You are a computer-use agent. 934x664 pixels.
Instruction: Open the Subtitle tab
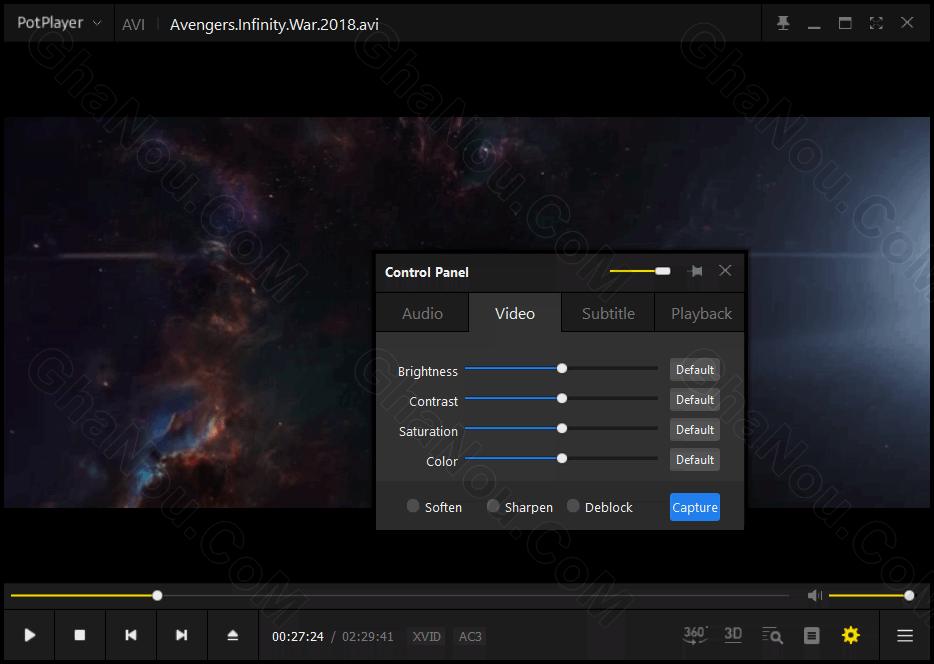point(608,313)
